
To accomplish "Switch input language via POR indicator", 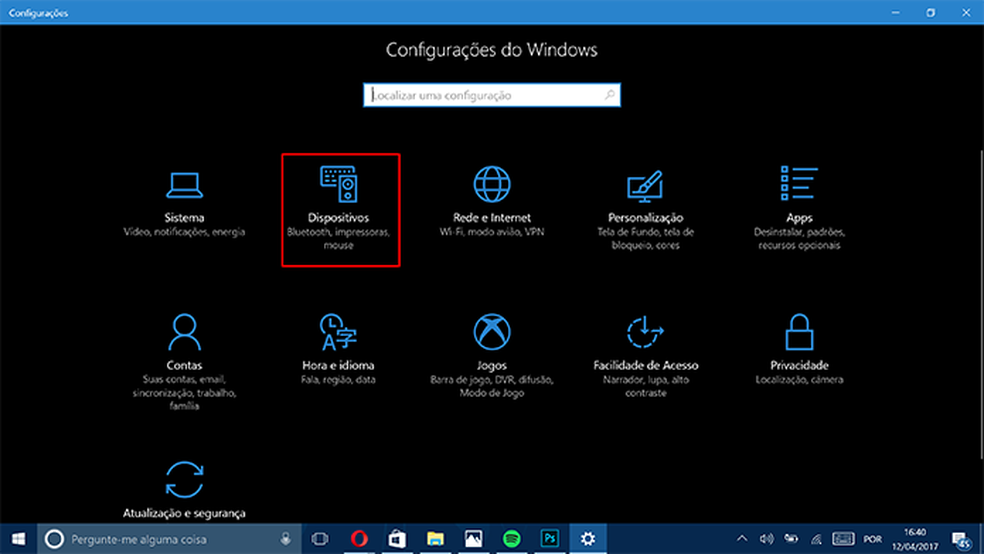I will 872,539.
